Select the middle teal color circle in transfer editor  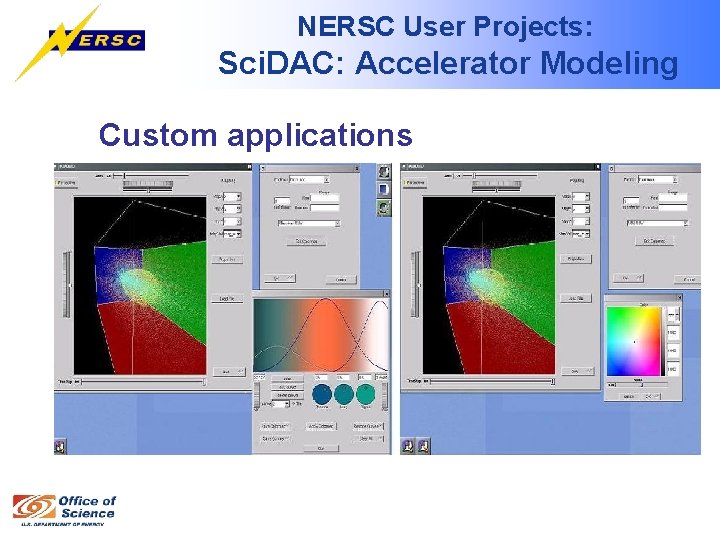point(344,395)
